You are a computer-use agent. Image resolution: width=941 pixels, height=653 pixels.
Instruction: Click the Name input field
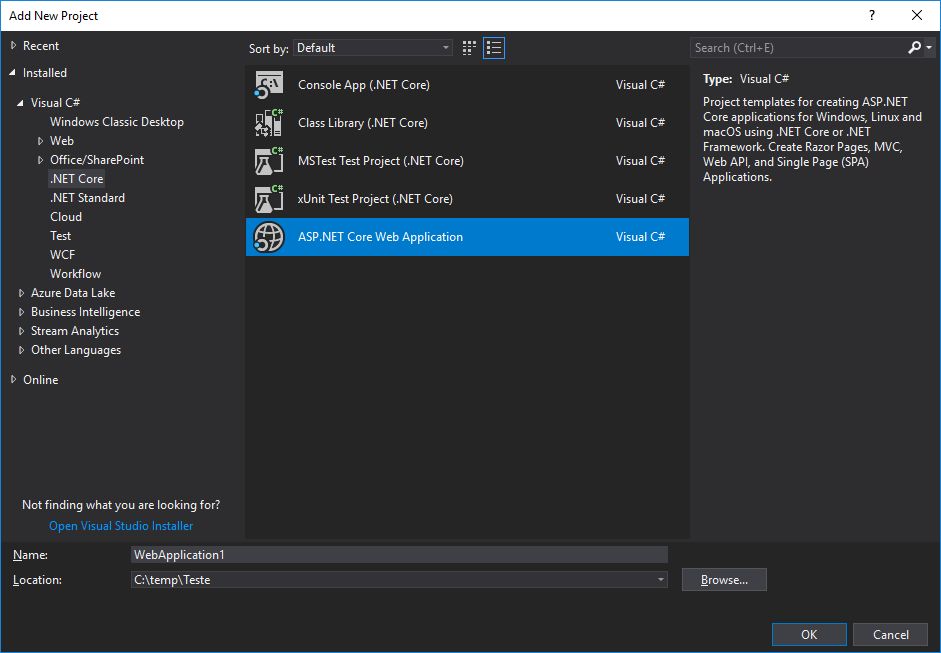[399, 555]
